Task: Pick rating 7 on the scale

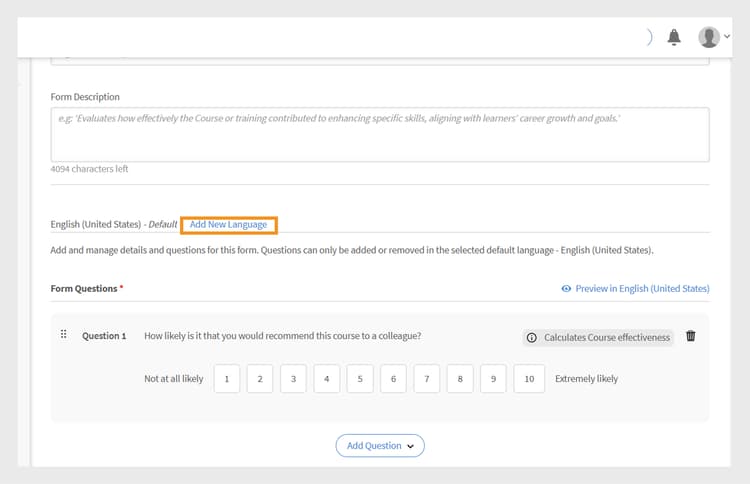Action: click(427, 379)
